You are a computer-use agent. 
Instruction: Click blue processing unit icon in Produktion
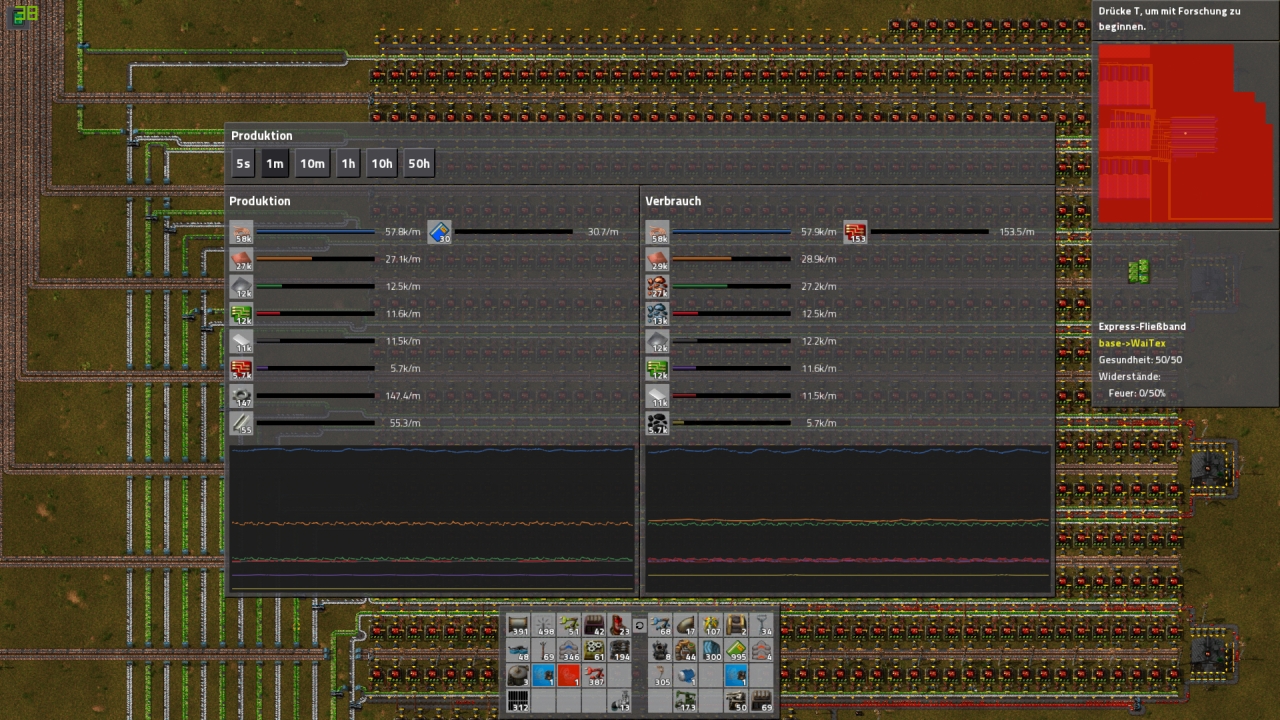click(440, 232)
